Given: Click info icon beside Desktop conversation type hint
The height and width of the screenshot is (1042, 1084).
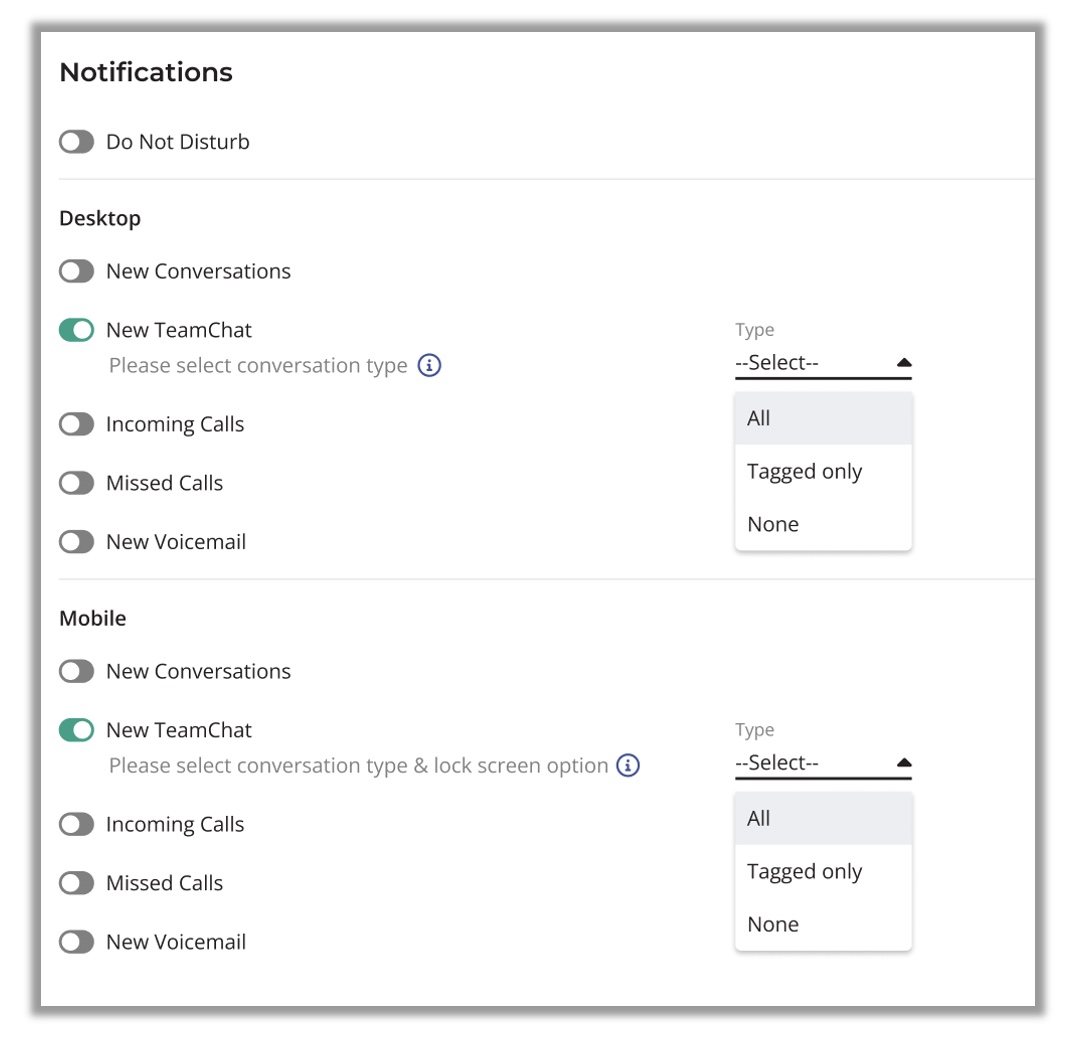Looking at the screenshot, I should (429, 365).
